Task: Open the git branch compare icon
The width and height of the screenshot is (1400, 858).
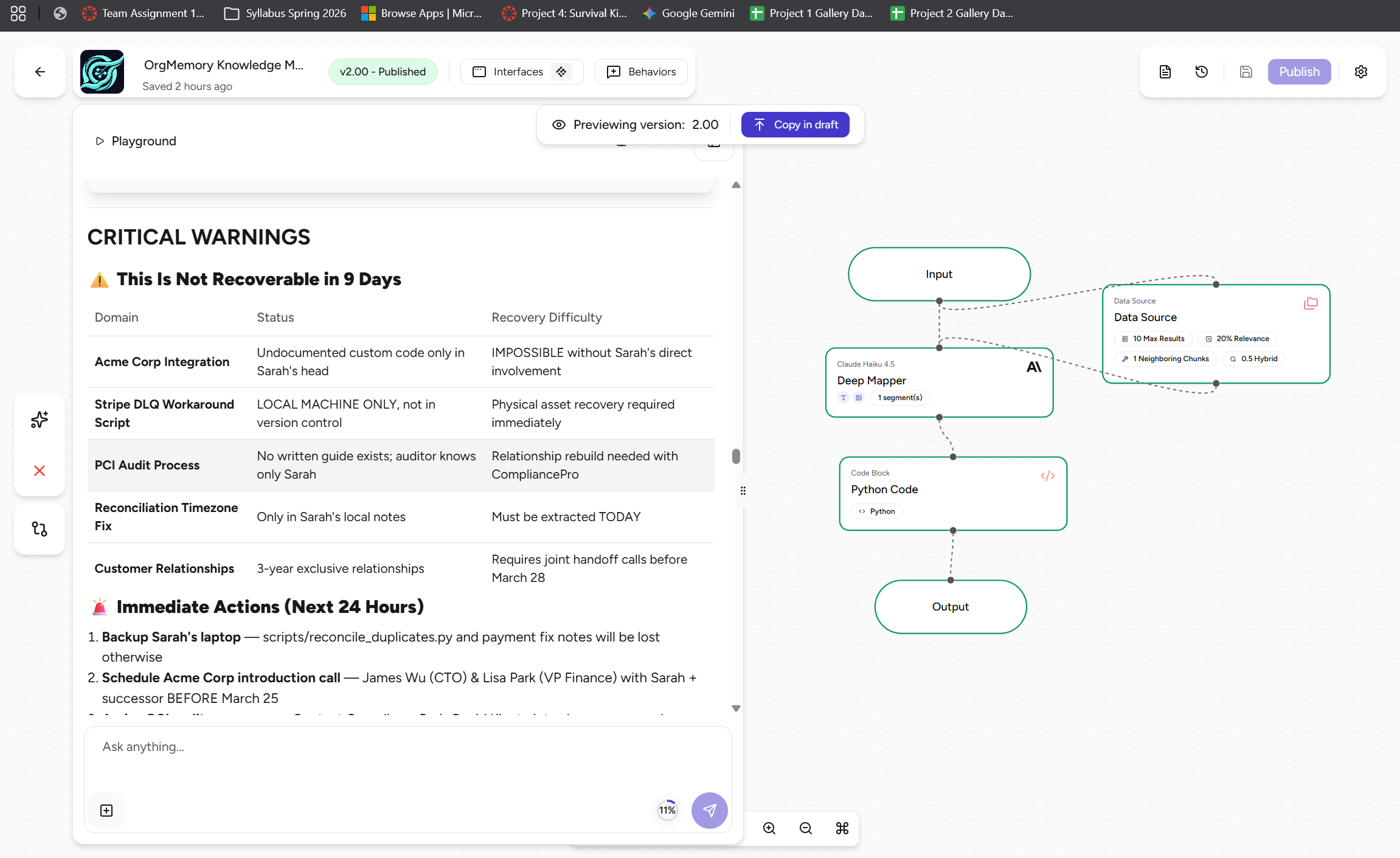Action: click(40, 529)
